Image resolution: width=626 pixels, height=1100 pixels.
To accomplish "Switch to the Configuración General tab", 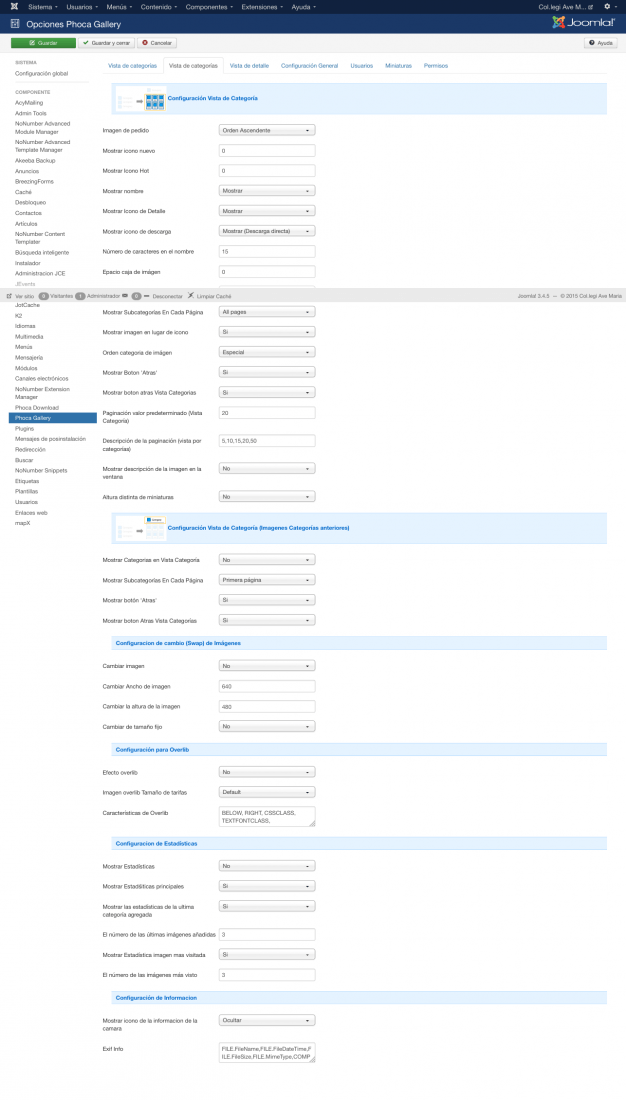I will tap(309, 65).
